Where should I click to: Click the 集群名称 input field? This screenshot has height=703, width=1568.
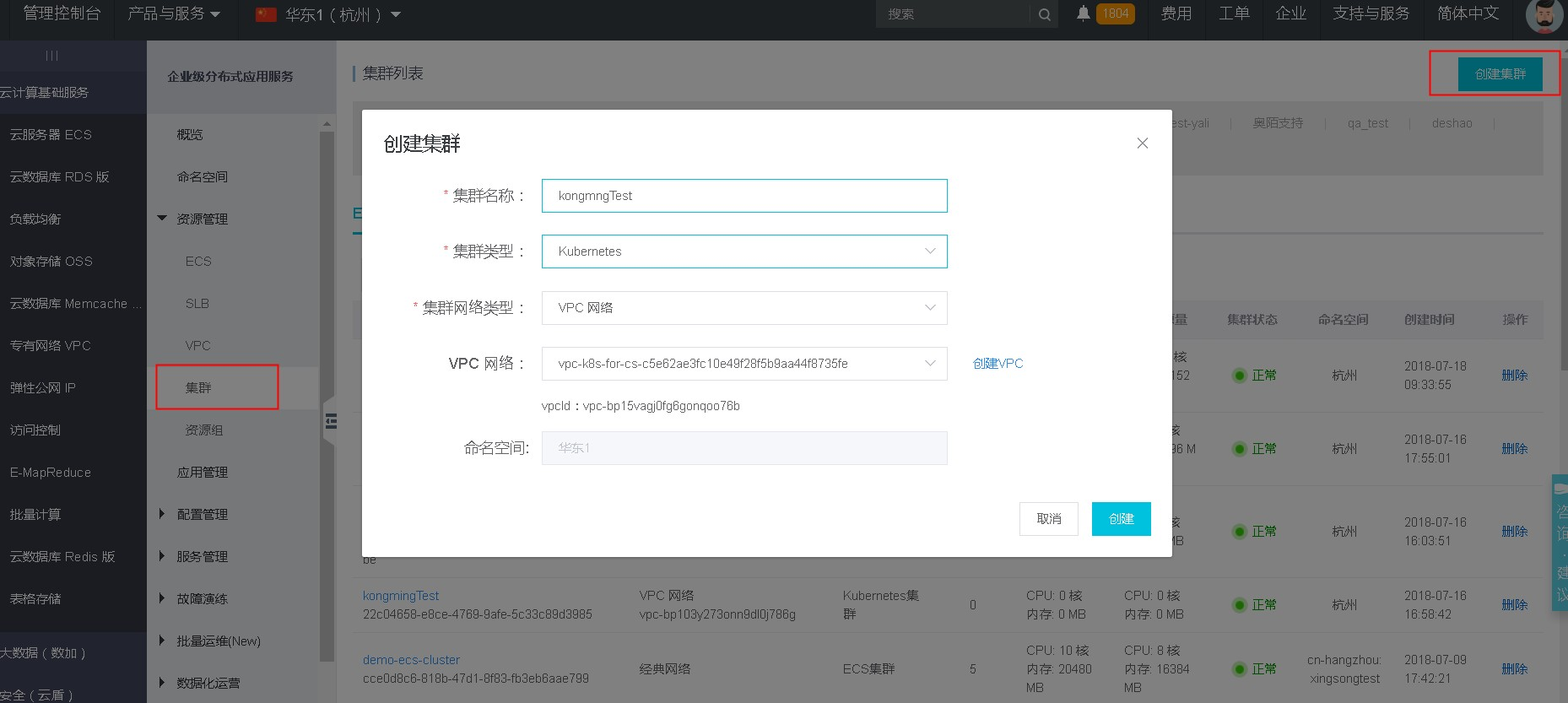click(x=744, y=196)
